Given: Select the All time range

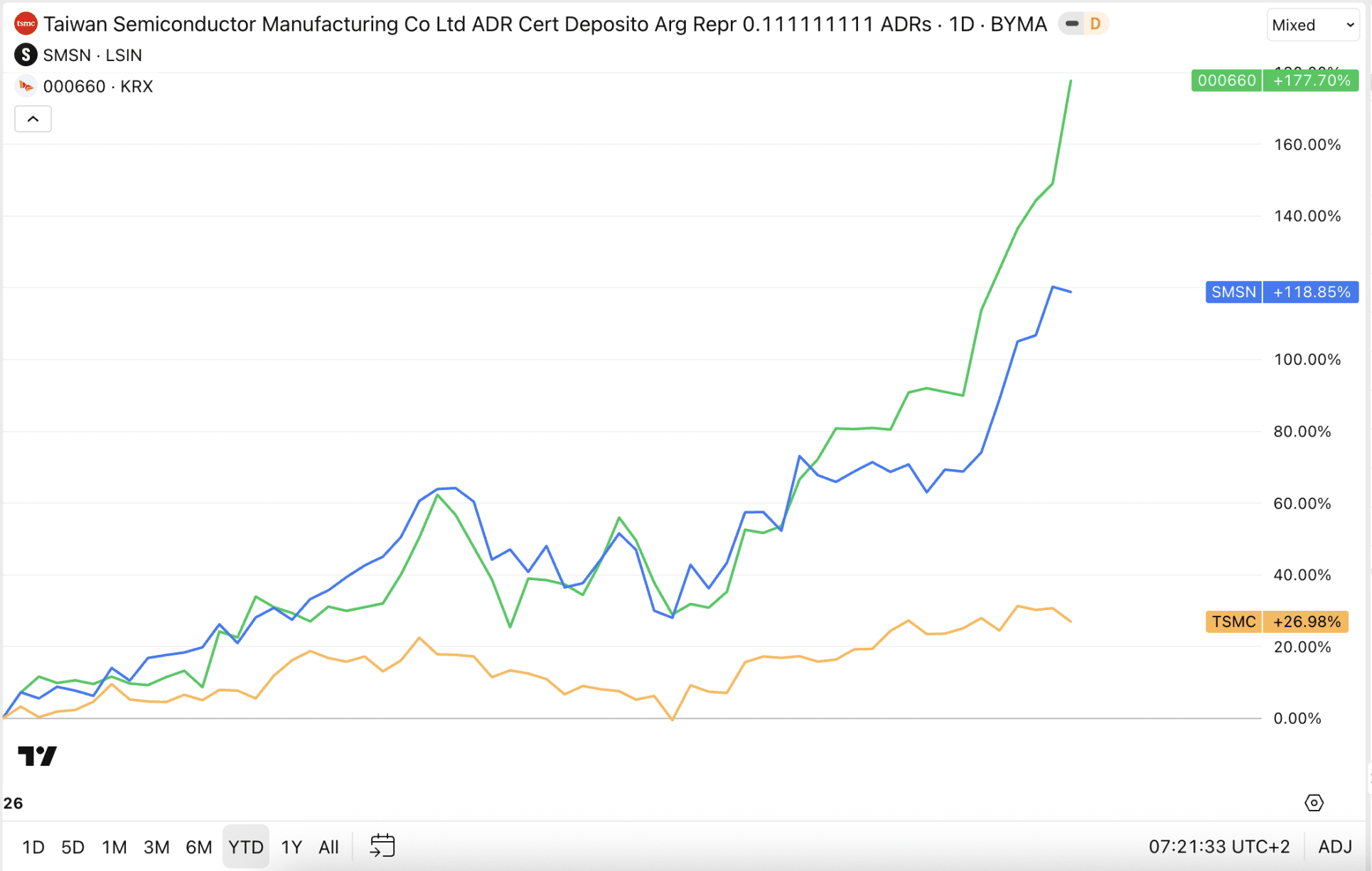Looking at the screenshot, I should 328,847.
